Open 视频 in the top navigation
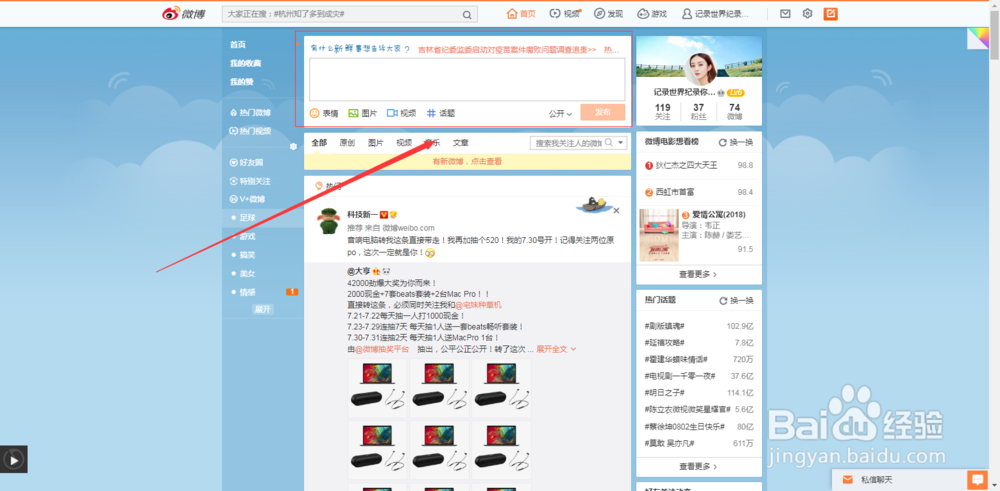The image size is (1000, 491). [564, 13]
